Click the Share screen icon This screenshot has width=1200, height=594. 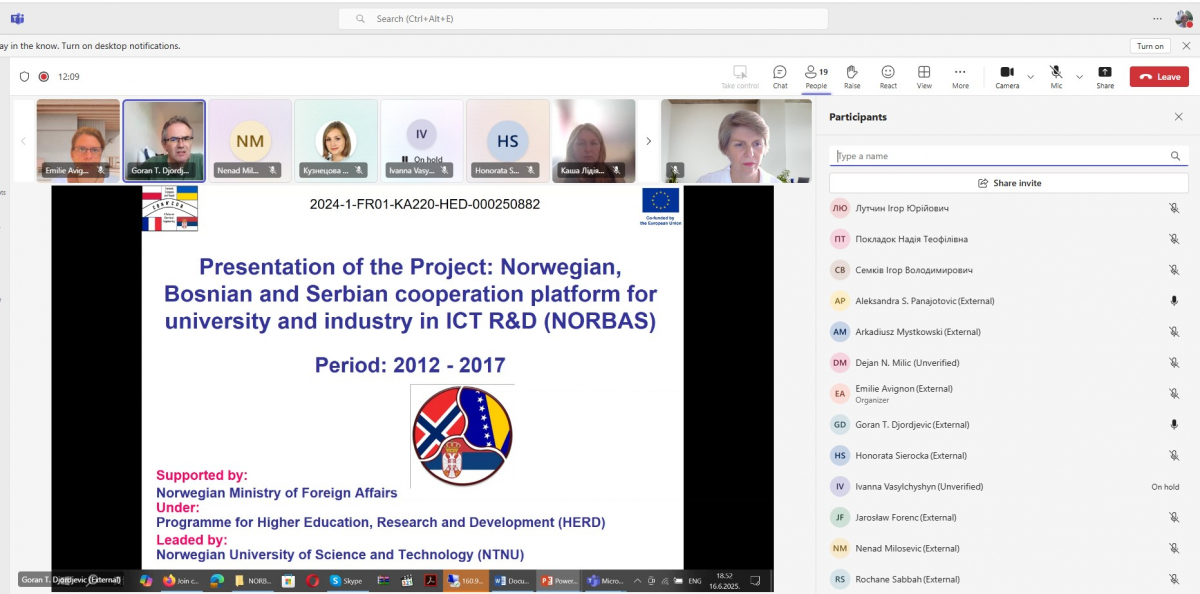(x=1104, y=76)
